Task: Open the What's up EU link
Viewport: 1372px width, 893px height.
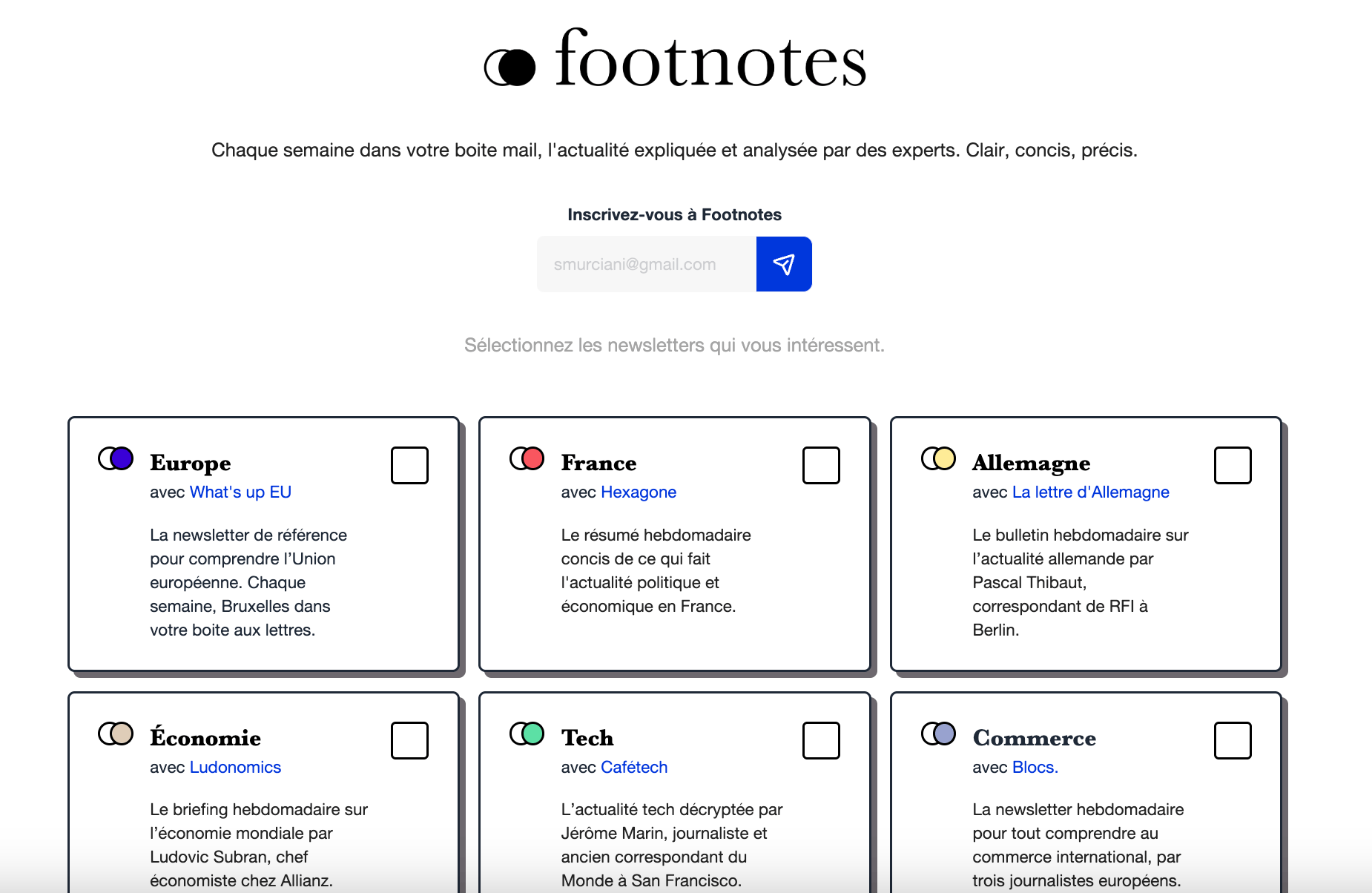Action: coord(240,492)
